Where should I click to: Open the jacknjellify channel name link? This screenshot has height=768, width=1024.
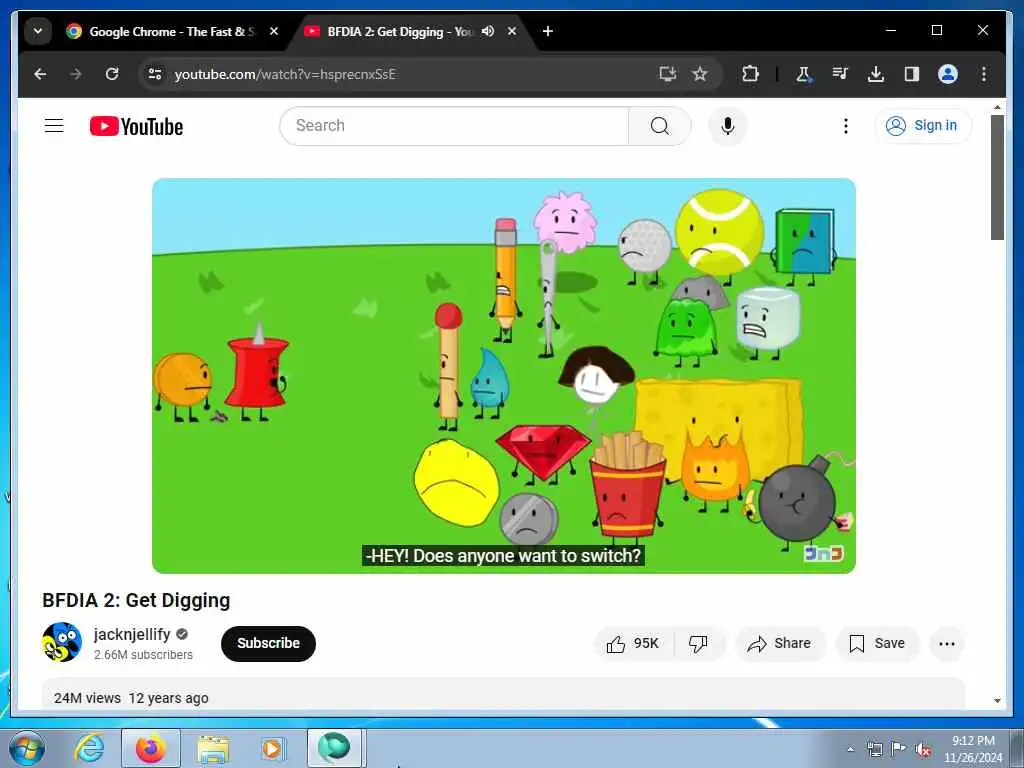click(x=132, y=634)
